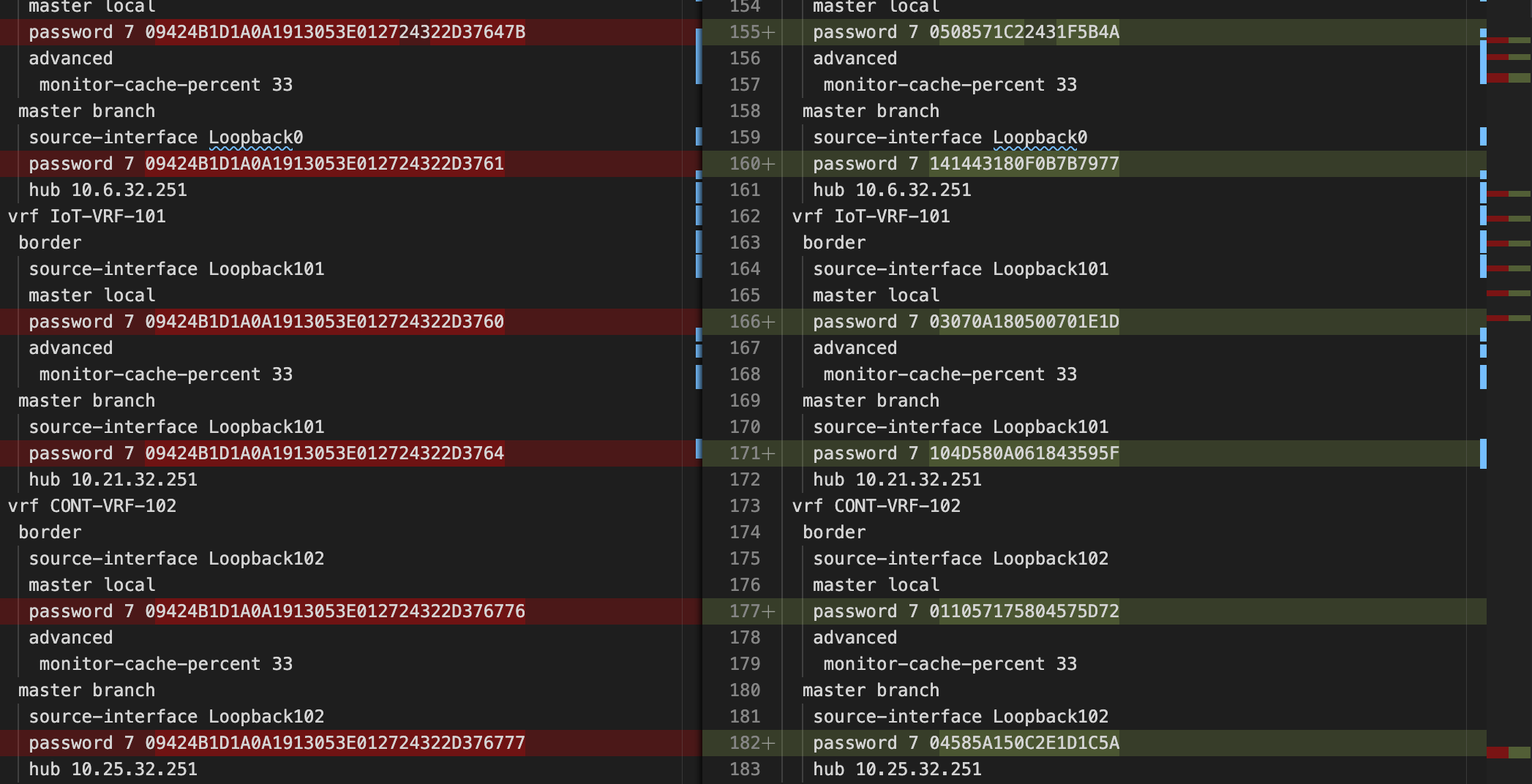The height and width of the screenshot is (784, 1532).
Task: Click 'hub 10.21.32.251' in the left pane
Action: point(113,480)
